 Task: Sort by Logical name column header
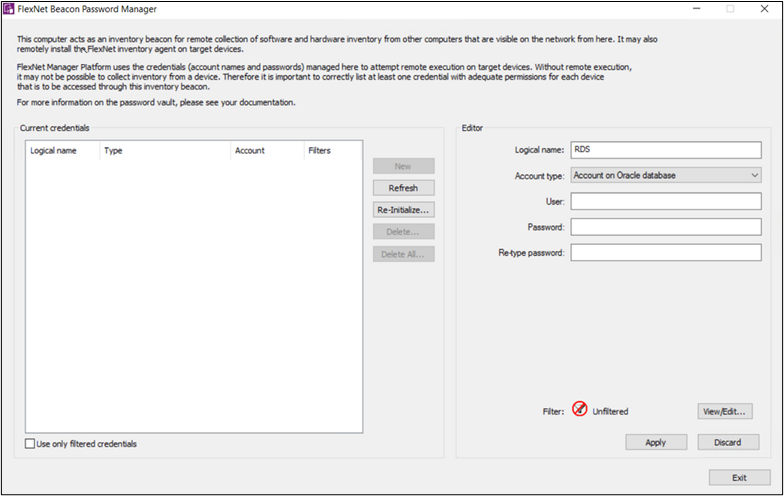[62, 150]
